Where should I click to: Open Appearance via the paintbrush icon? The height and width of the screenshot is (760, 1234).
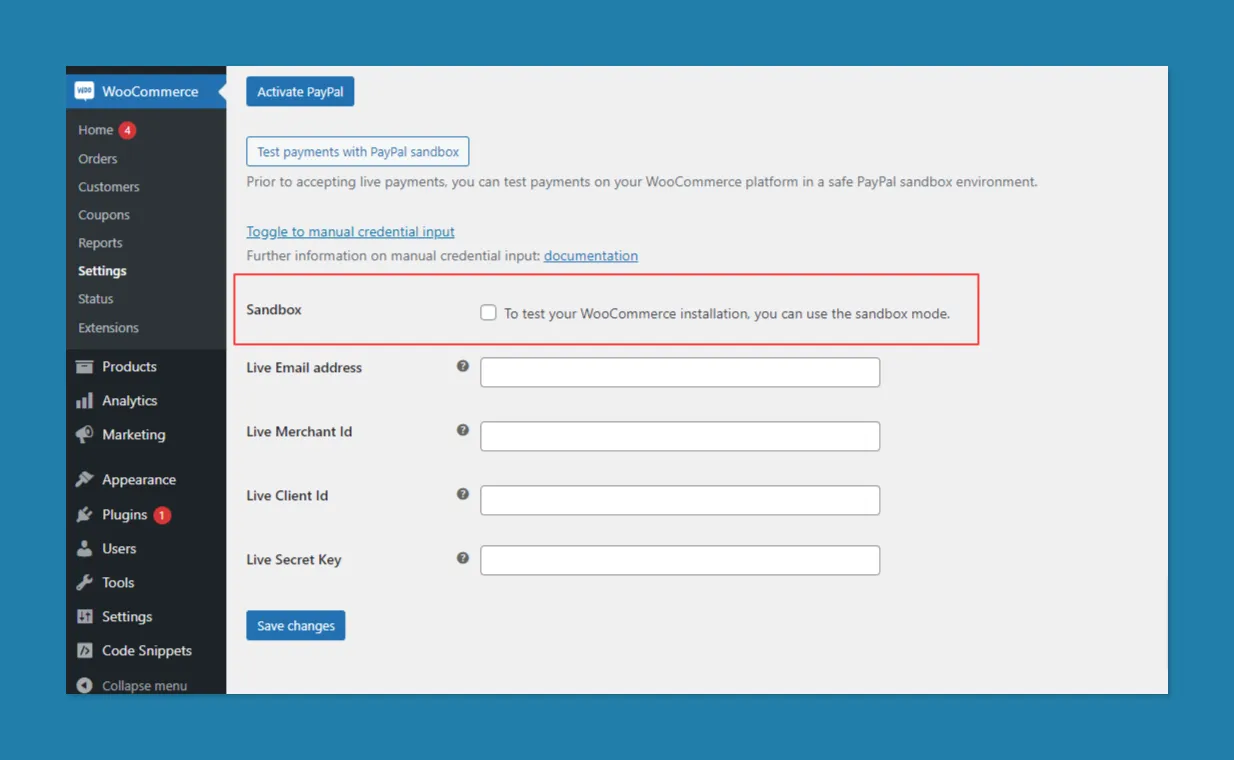tap(85, 480)
